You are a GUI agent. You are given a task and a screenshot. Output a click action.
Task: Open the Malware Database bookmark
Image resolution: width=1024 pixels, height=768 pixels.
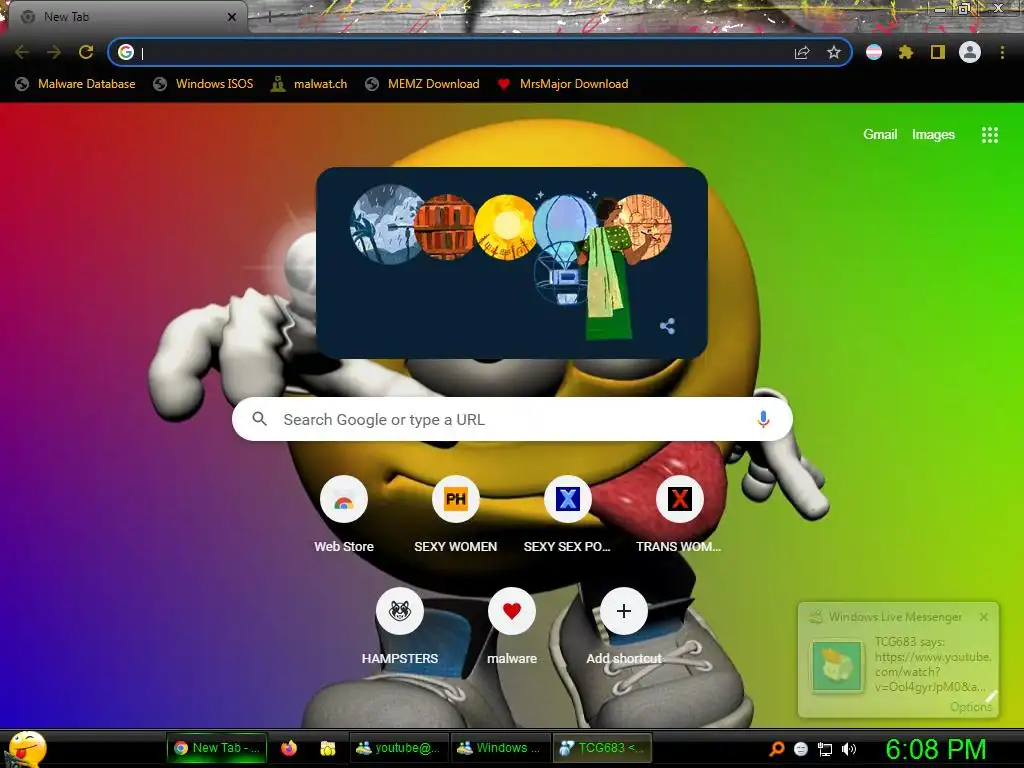(76, 84)
